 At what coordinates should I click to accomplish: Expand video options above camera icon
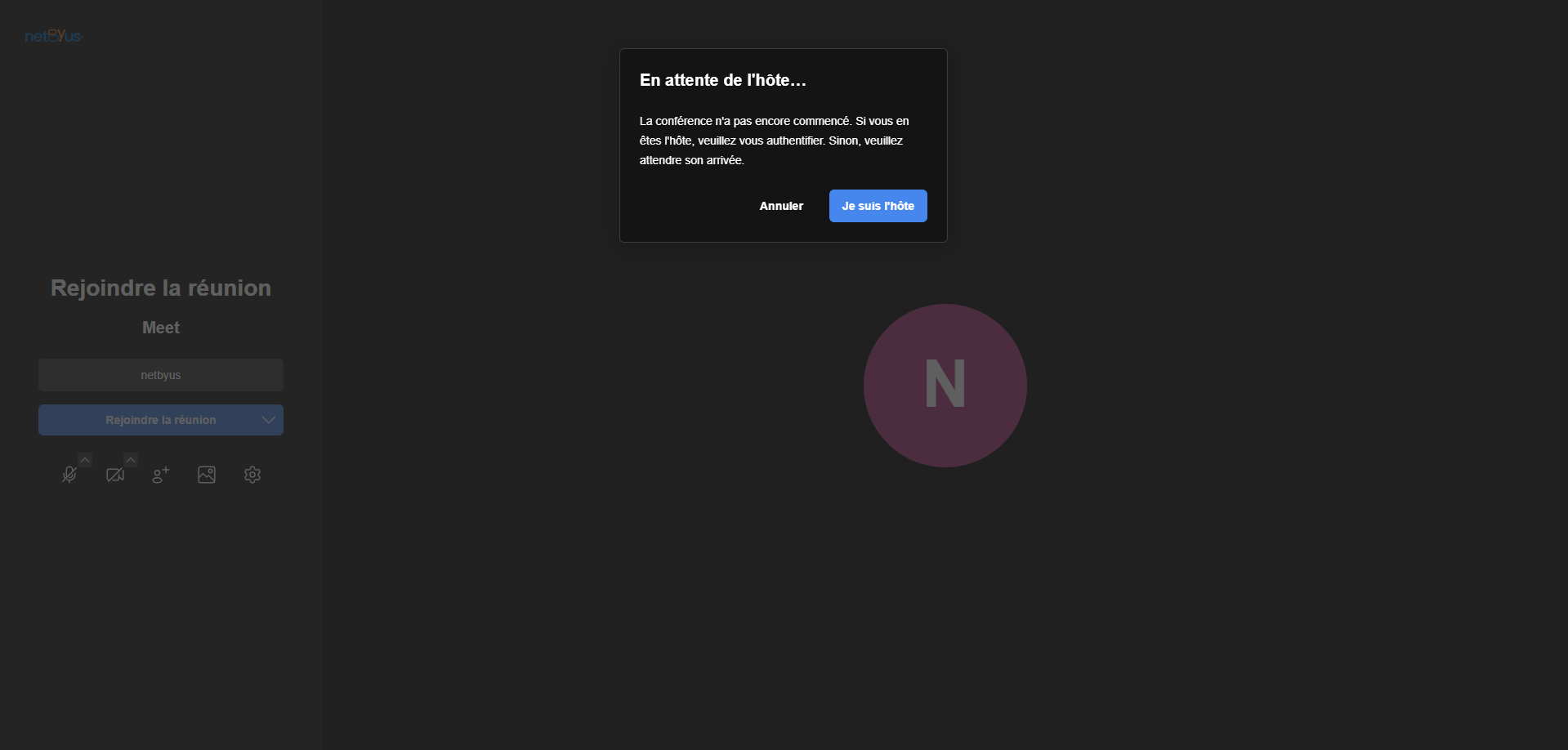click(131, 460)
